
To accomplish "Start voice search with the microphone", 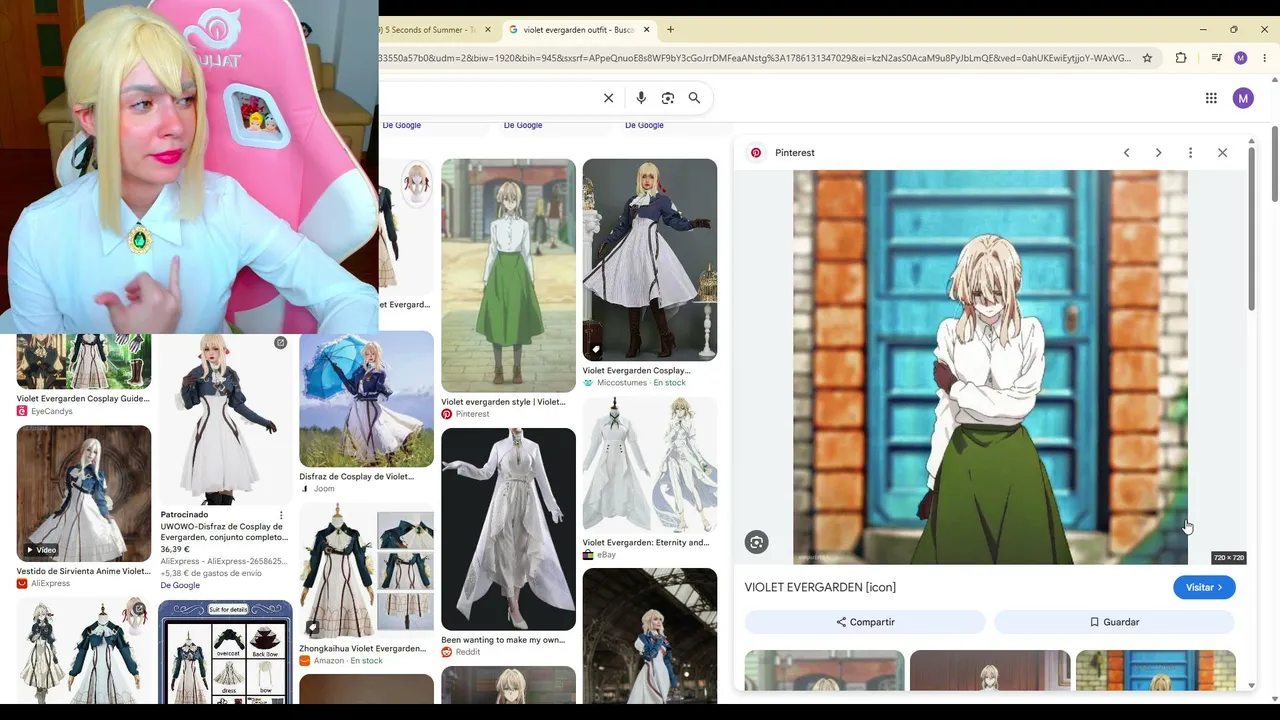I will tap(641, 98).
